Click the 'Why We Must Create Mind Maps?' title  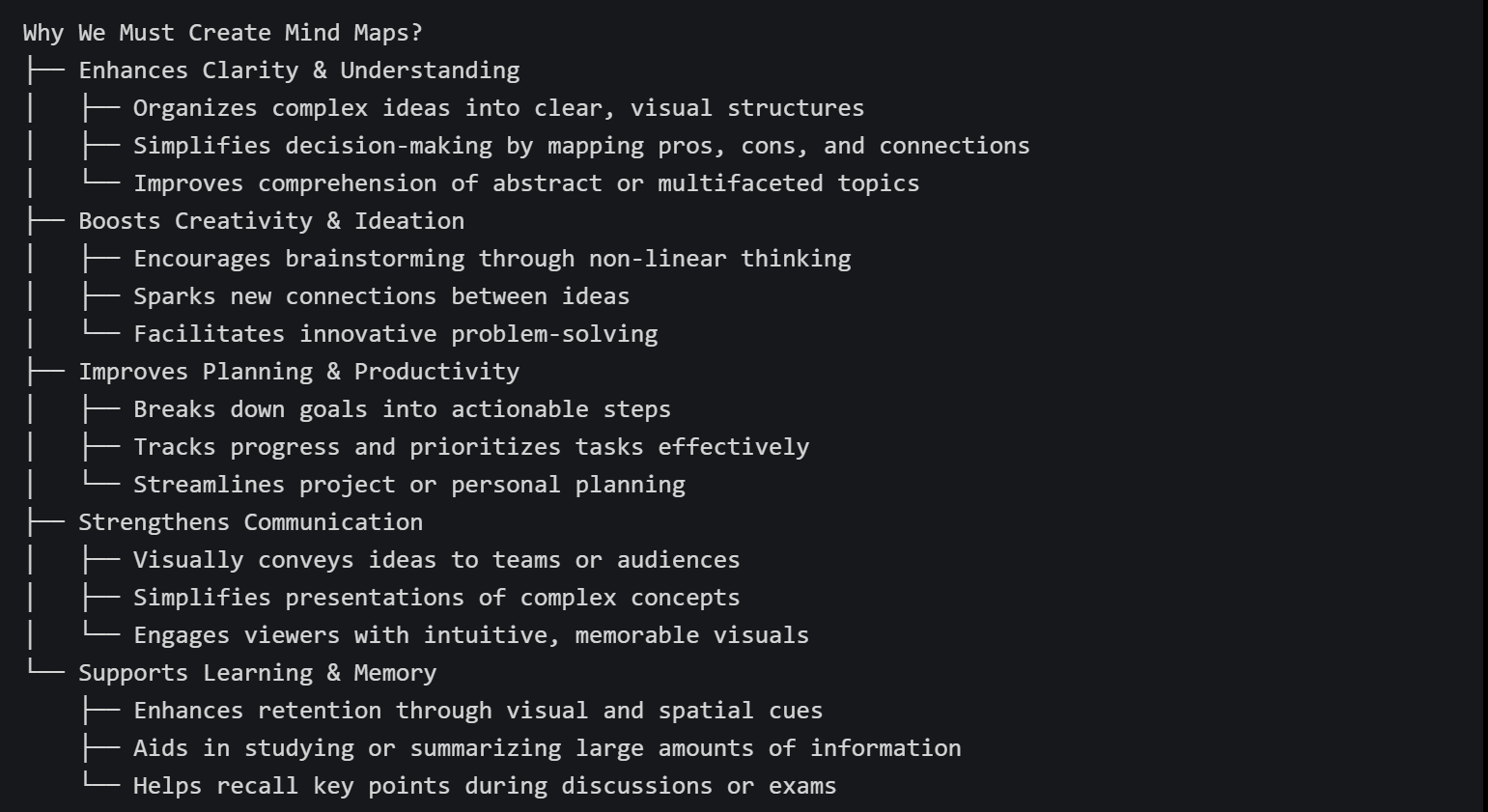pyautogui.click(x=222, y=33)
